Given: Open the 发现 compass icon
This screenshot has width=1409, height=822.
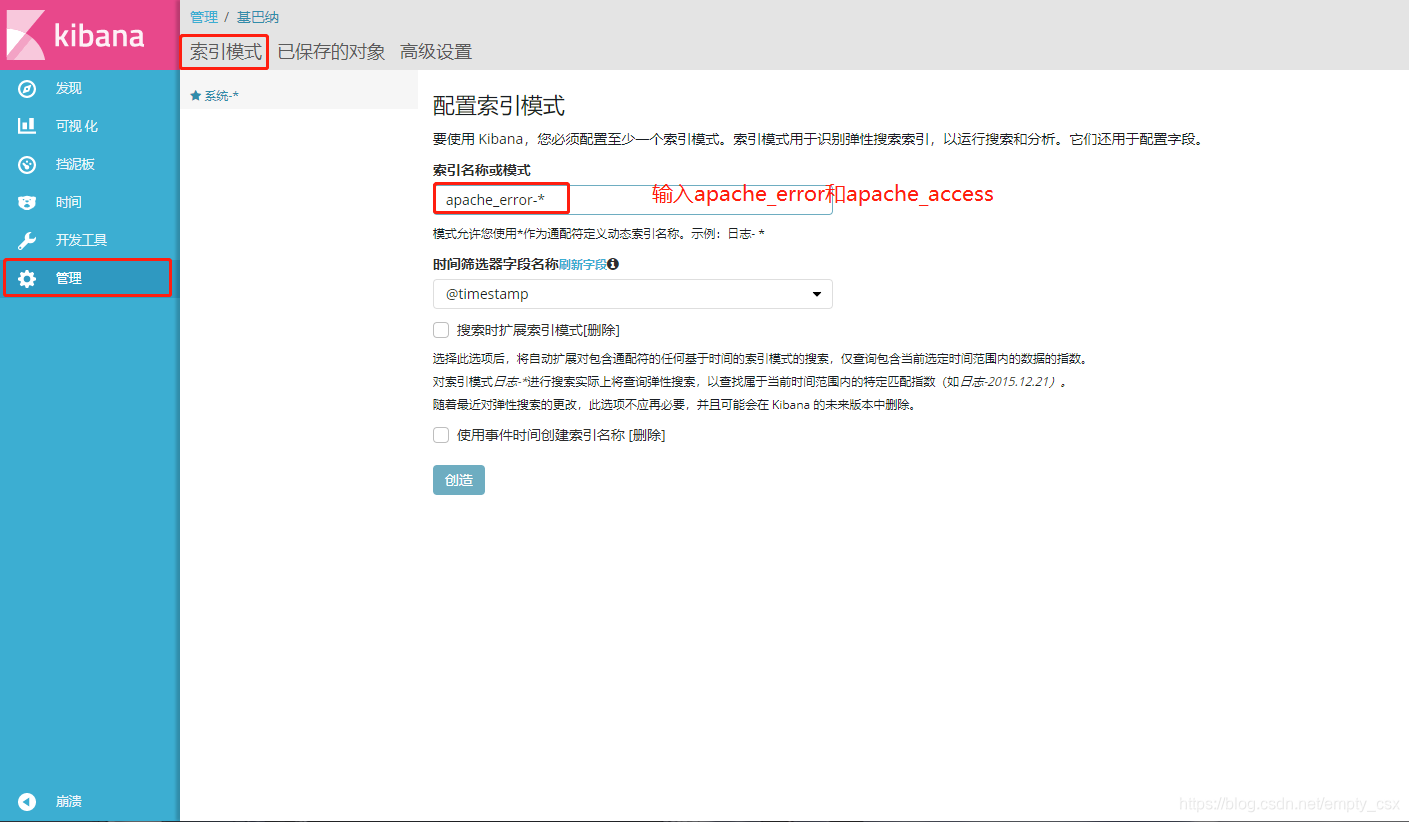Looking at the screenshot, I should point(27,89).
